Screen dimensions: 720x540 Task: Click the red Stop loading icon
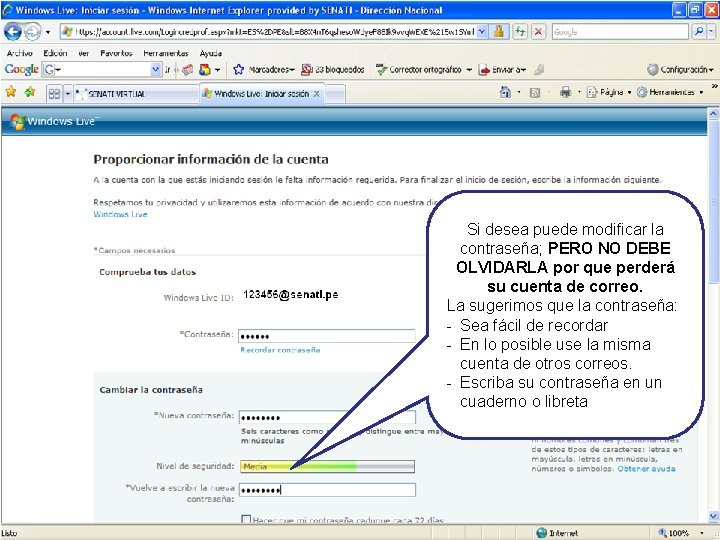click(539, 32)
